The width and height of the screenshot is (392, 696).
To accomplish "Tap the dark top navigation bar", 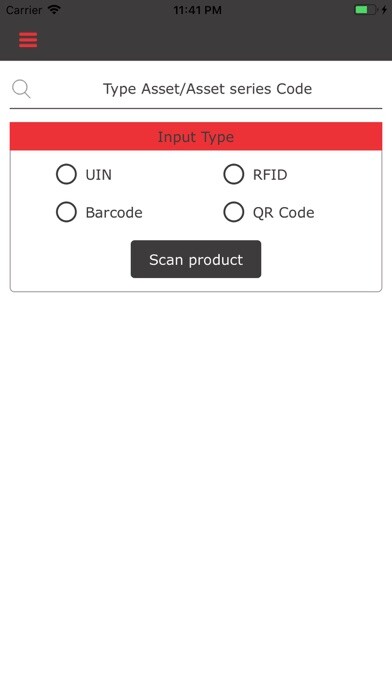I will (196, 40).
